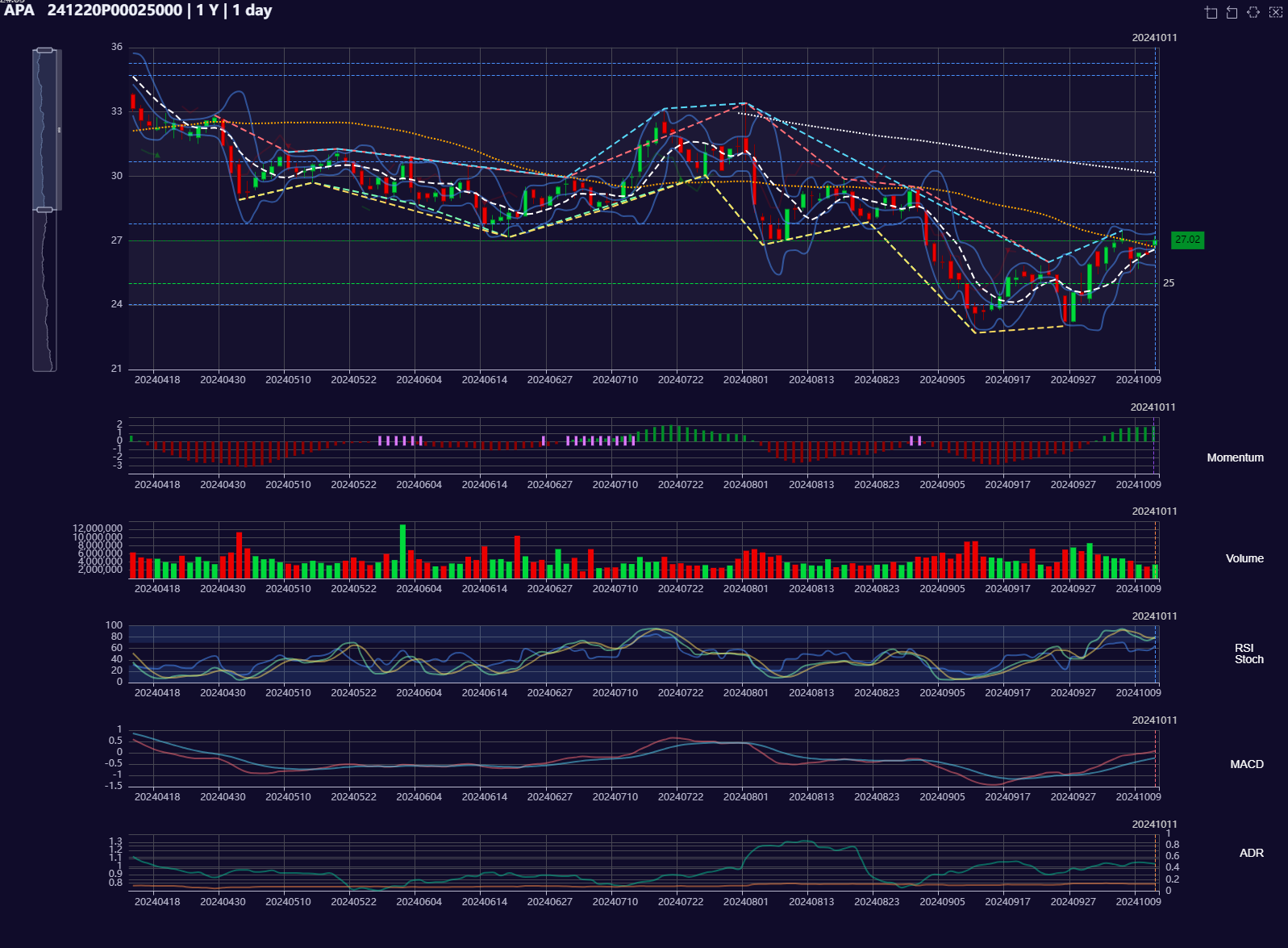The image size is (1288, 948).
Task: Select the Volume panel label
Action: pos(1244,558)
